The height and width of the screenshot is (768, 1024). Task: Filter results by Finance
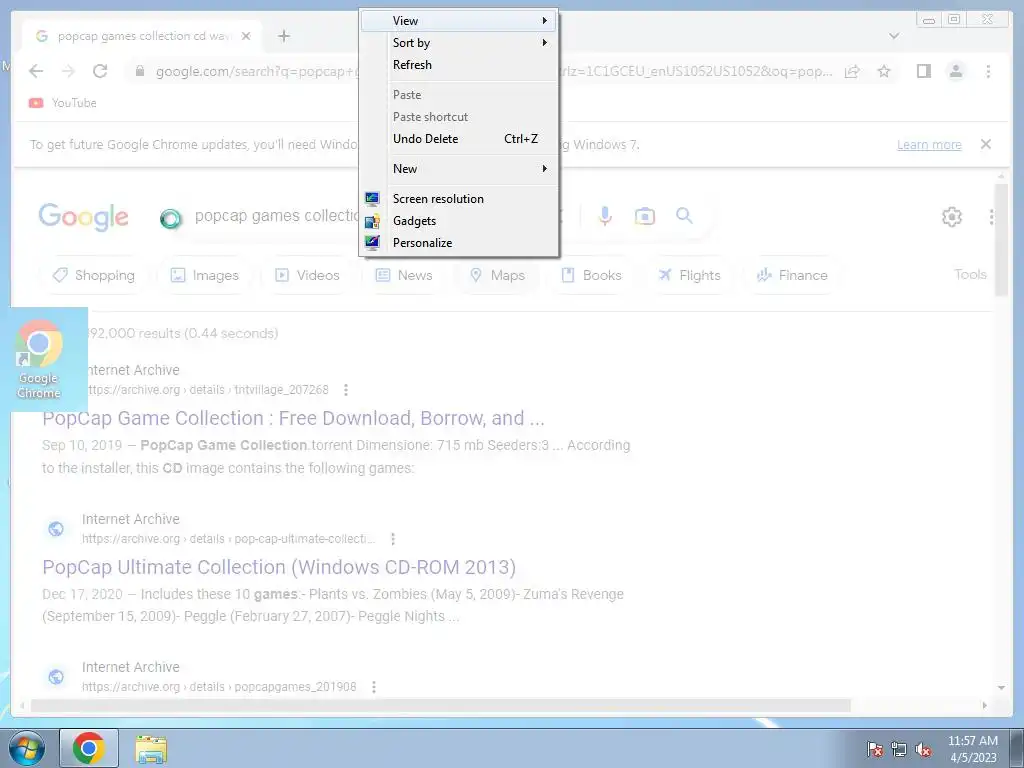792,275
